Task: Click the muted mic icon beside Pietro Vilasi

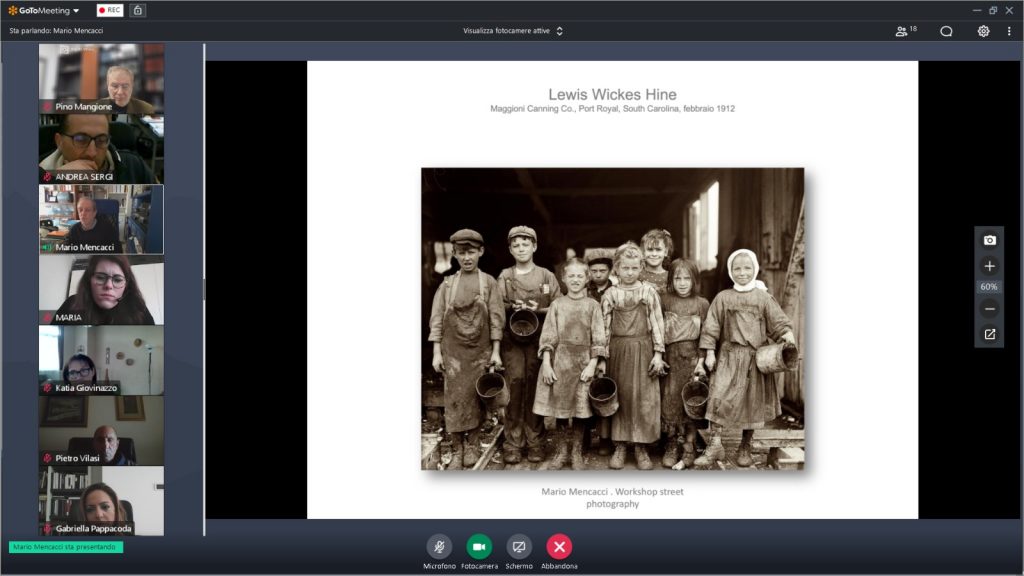Action: pyautogui.click(x=47, y=458)
